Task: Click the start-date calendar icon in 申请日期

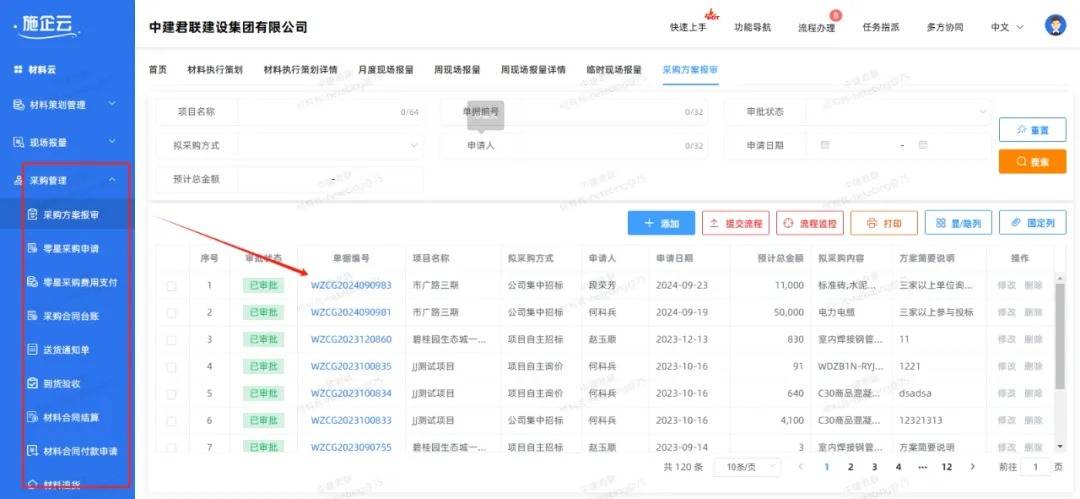Action: click(x=824, y=145)
